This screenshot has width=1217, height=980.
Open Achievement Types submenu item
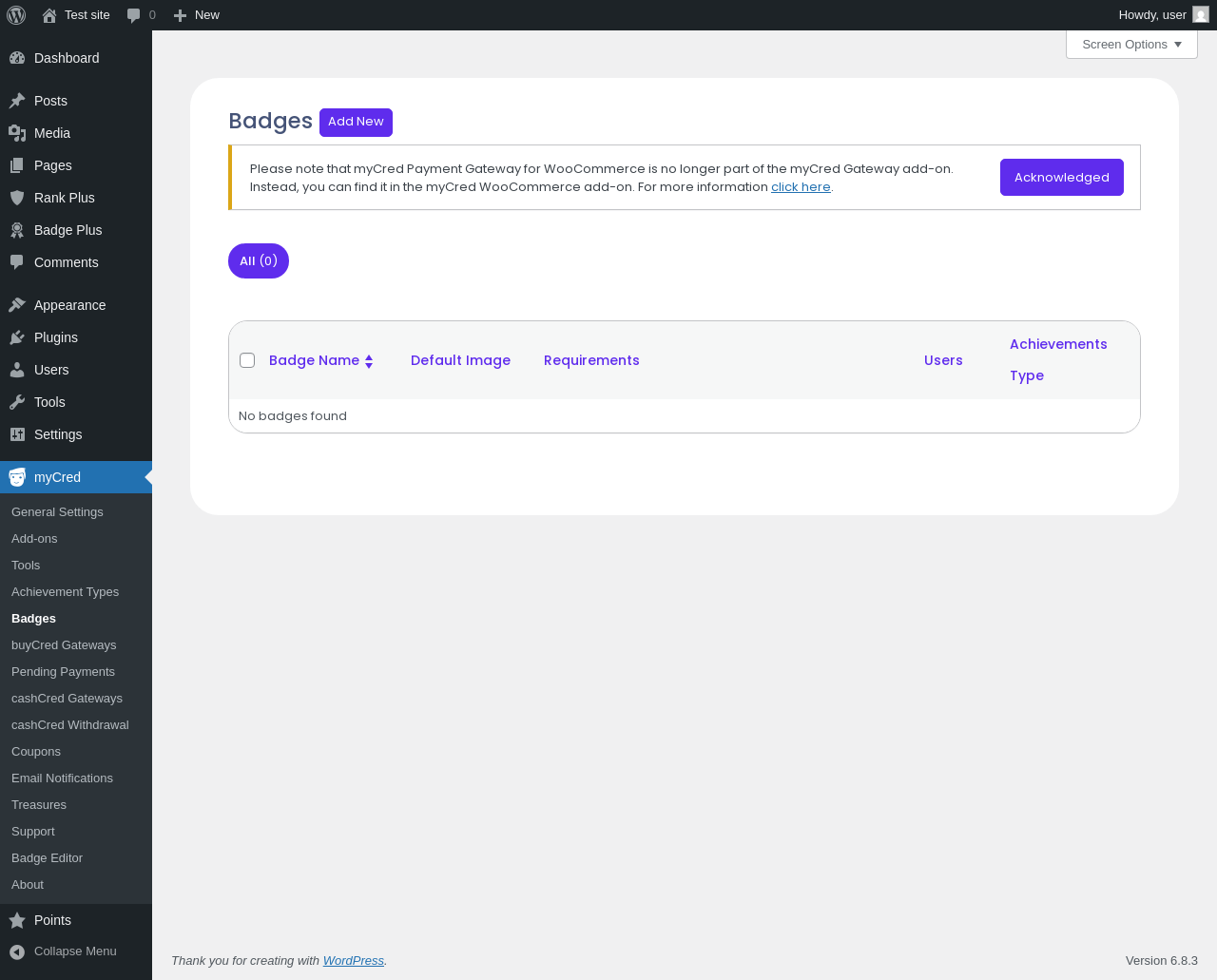(x=65, y=591)
